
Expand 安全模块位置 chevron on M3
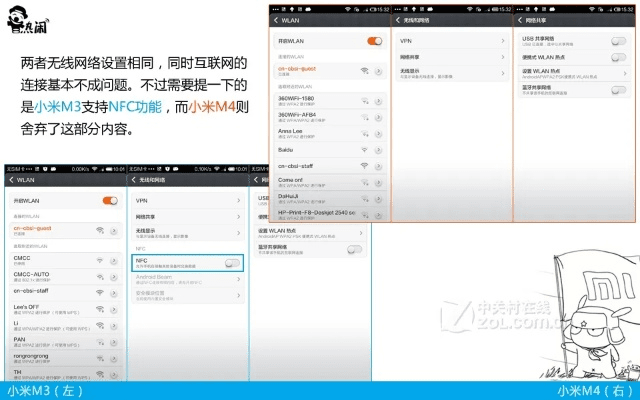(238, 296)
